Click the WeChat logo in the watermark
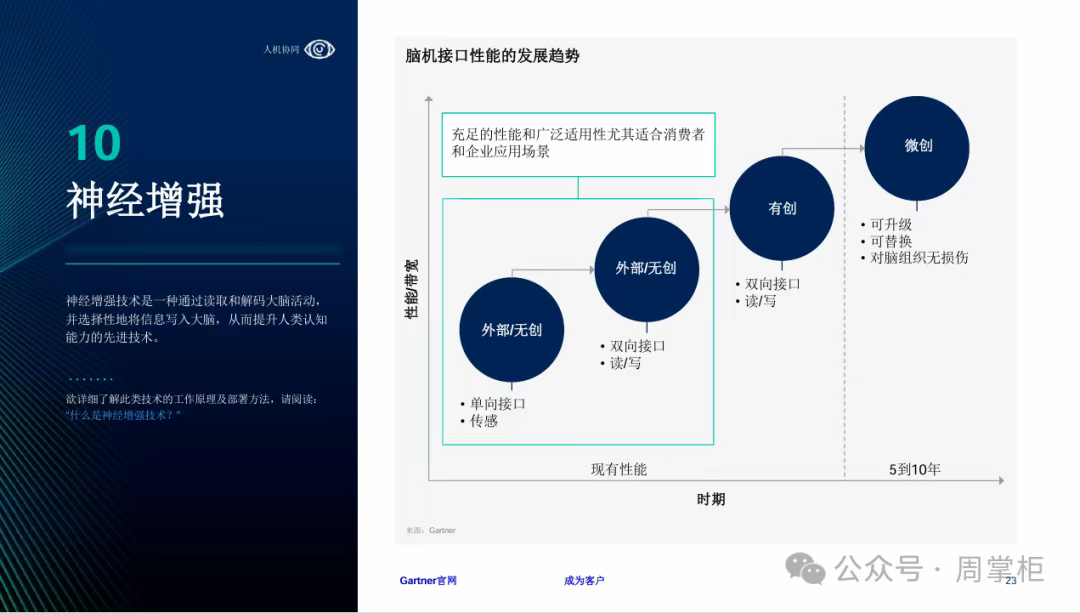This screenshot has width=1080, height=613. [x=805, y=568]
